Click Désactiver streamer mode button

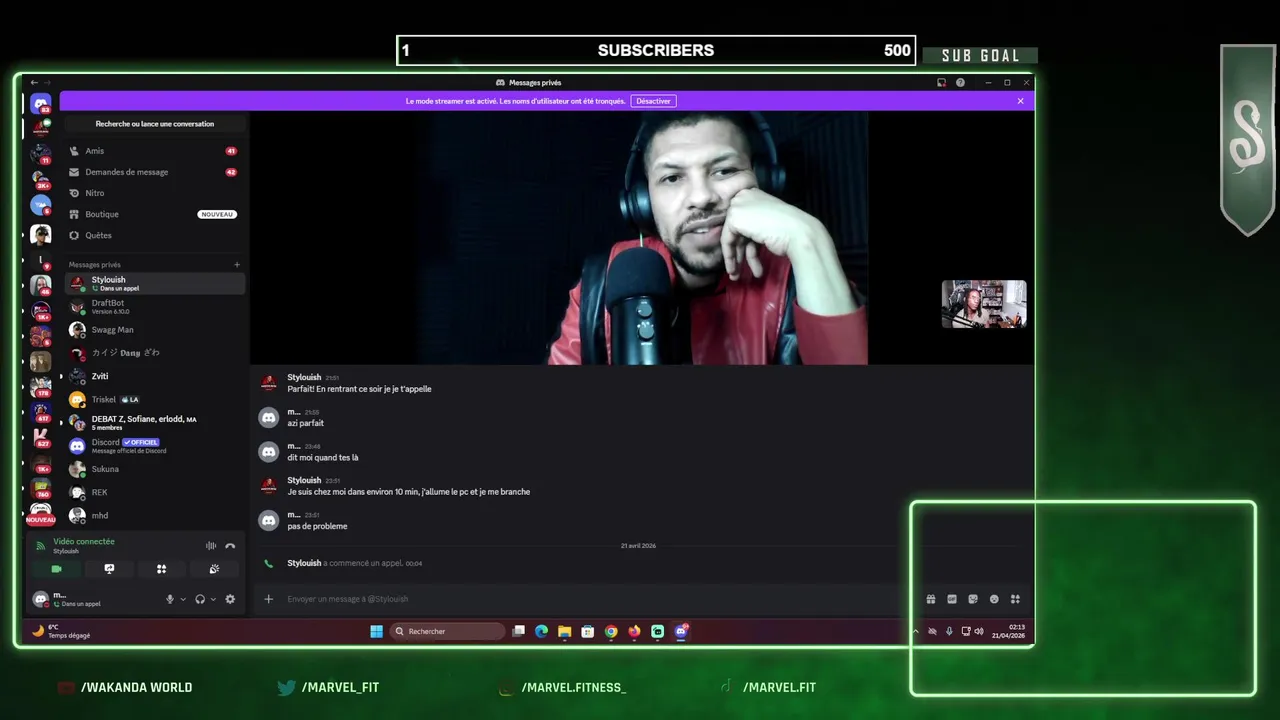(x=653, y=101)
